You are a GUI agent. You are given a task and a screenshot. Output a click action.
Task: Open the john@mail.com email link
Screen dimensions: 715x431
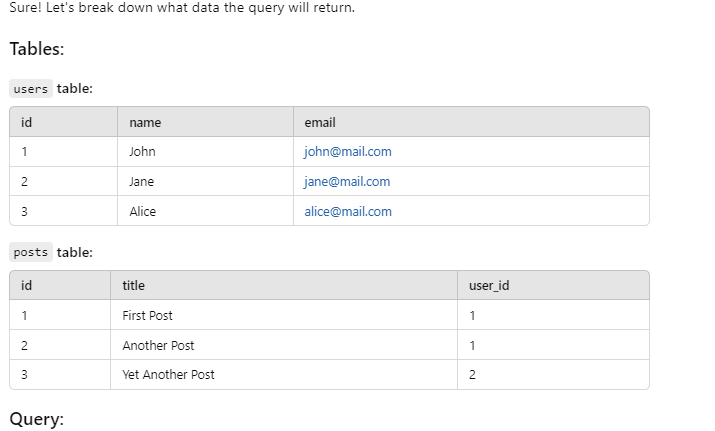[x=347, y=152]
